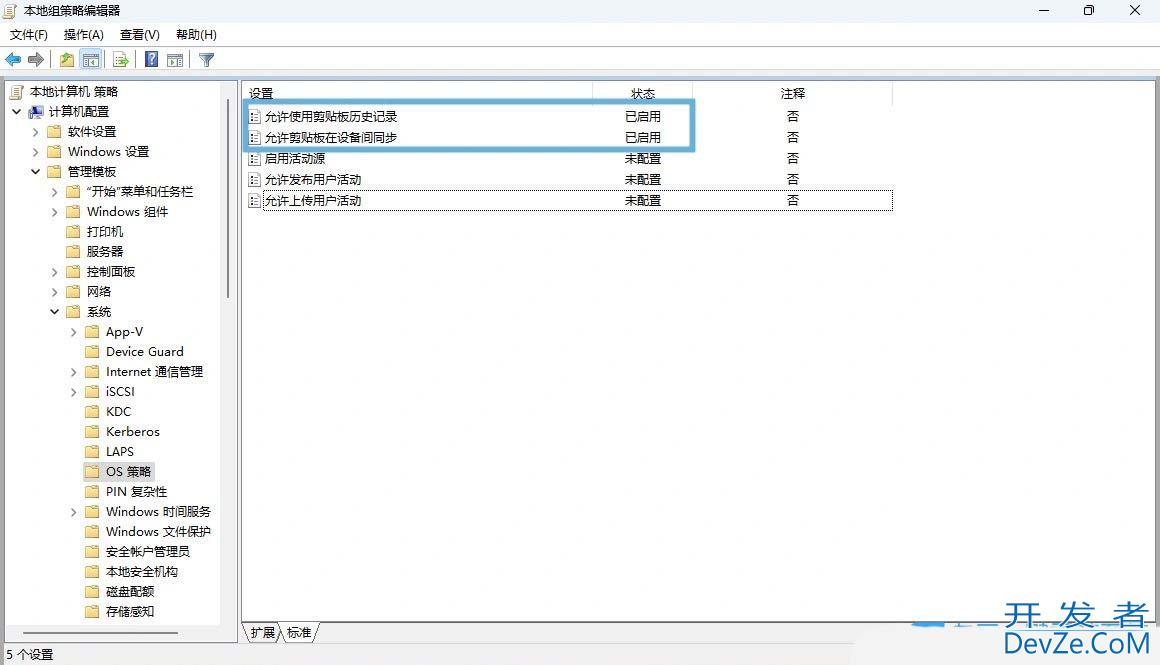Collapse the 计算机配置 node
Viewport: 1160px width, 665px height.
[16, 112]
